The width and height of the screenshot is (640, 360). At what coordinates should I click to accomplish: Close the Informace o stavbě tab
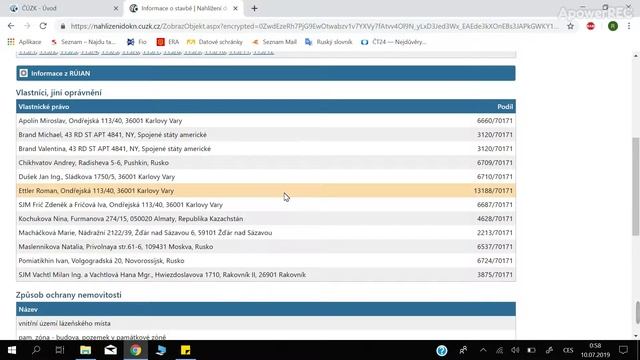pyautogui.click(x=235, y=8)
